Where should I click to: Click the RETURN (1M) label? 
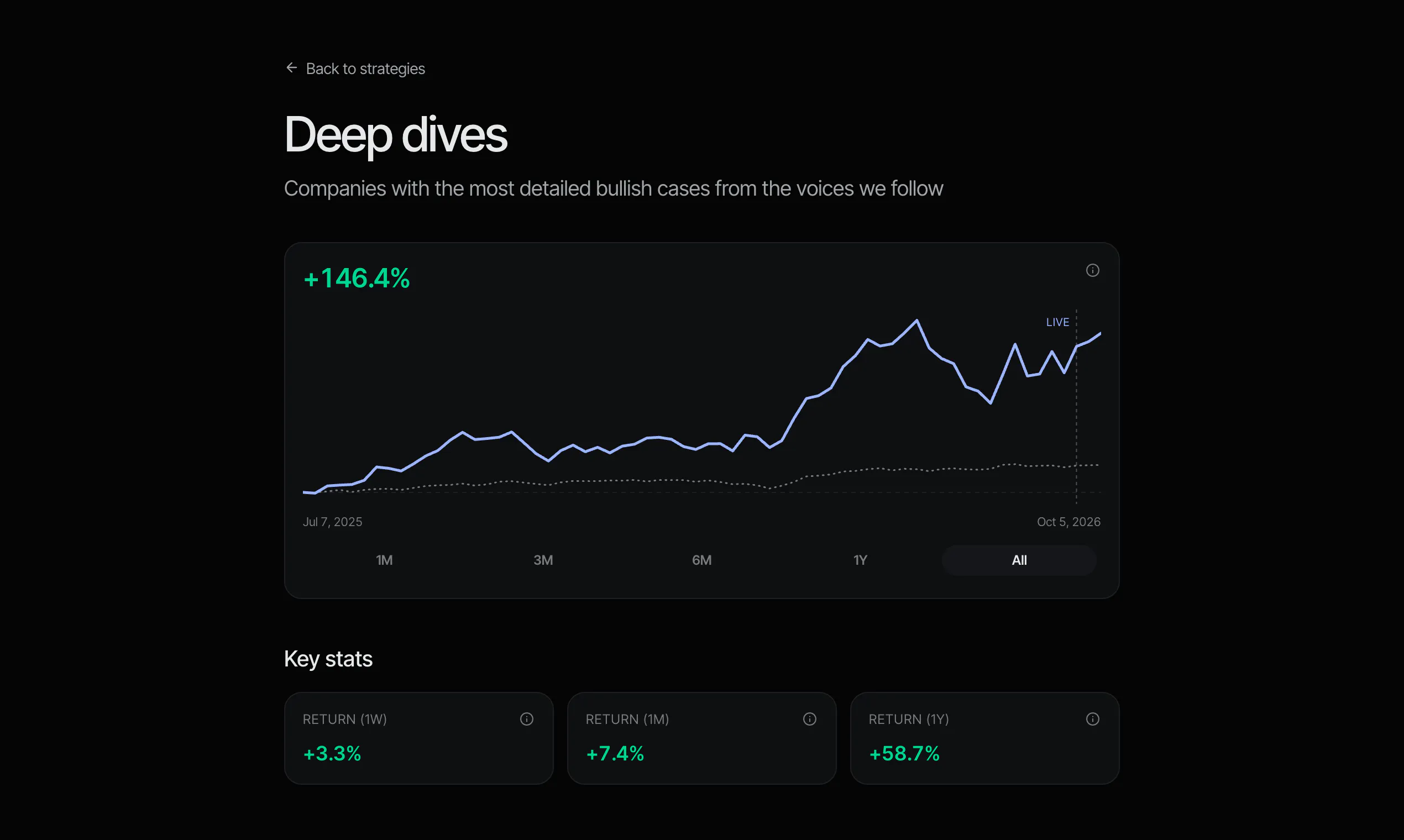tap(627, 719)
